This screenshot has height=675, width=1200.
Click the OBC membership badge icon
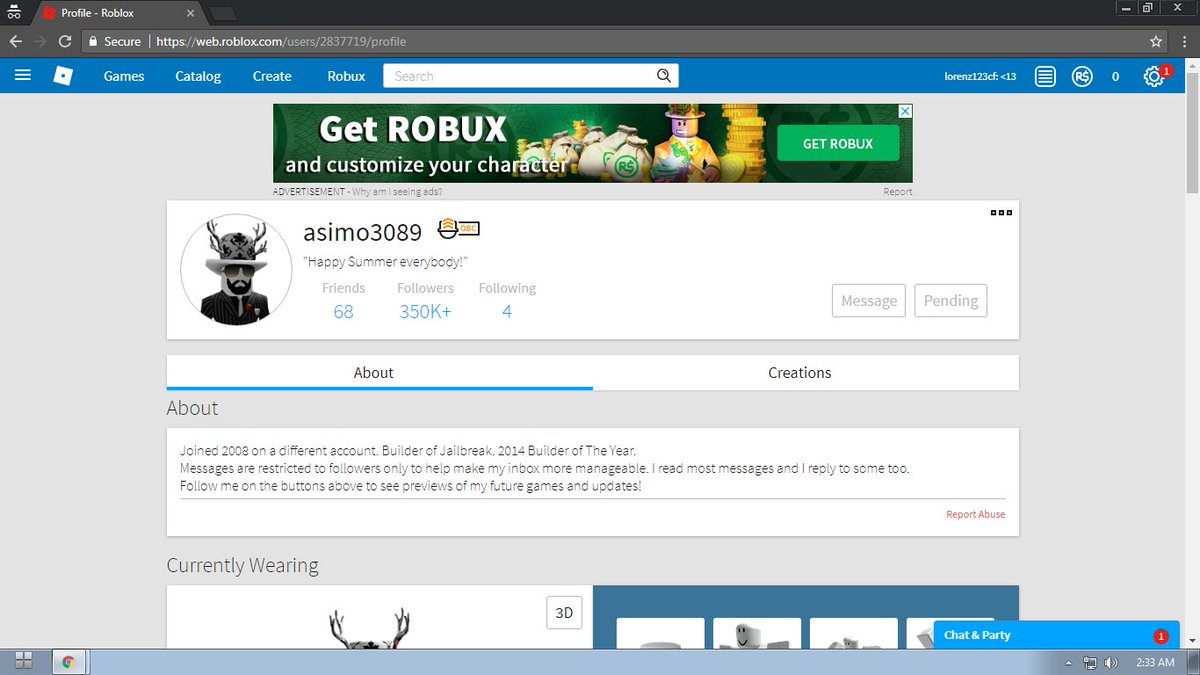(x=458, y=228)
